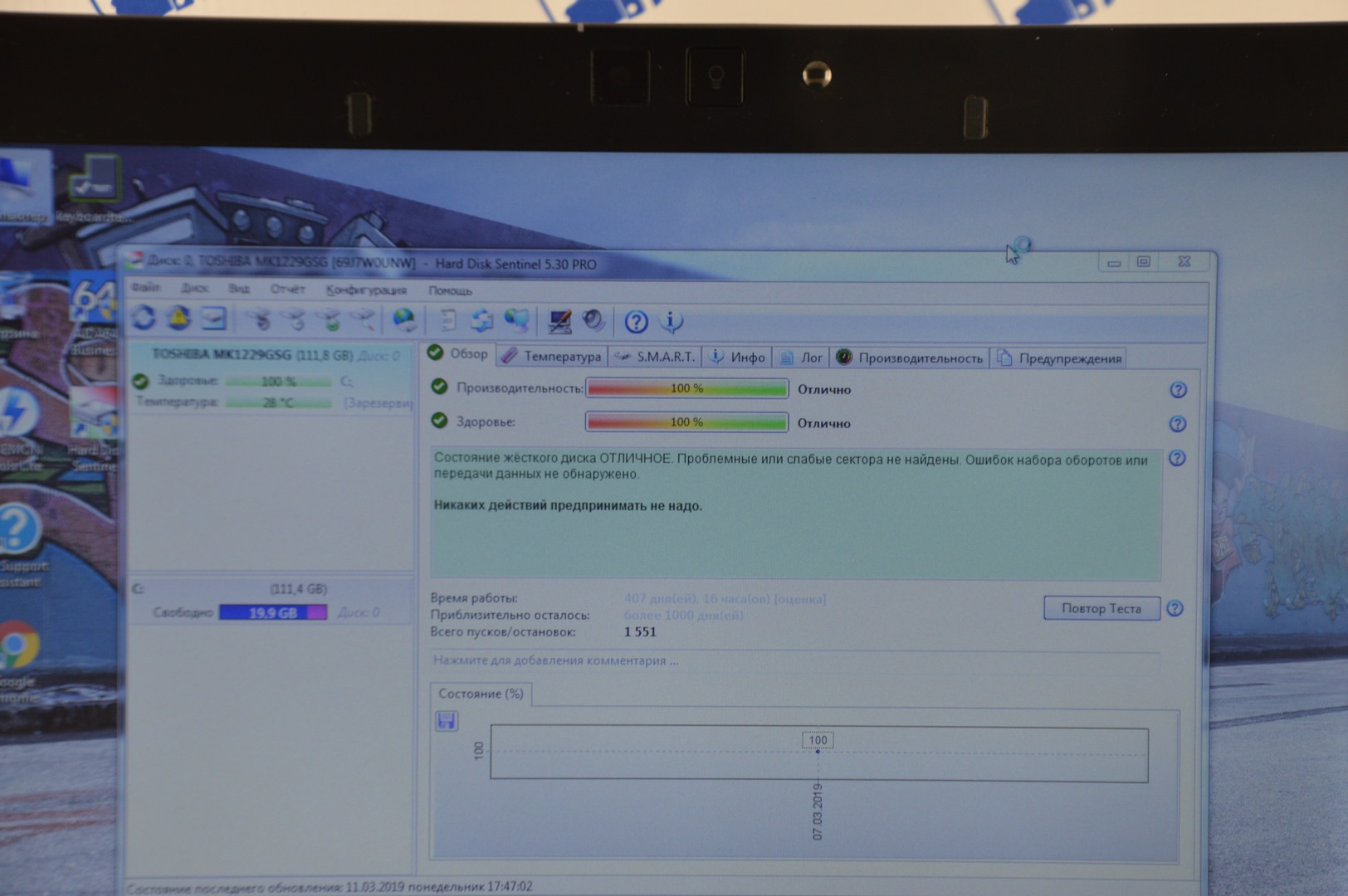Image resolution: width=1348 pixels, height=896 pixels.
Task: Click the disk panel toolbar icon
Action: pos(214,319)
